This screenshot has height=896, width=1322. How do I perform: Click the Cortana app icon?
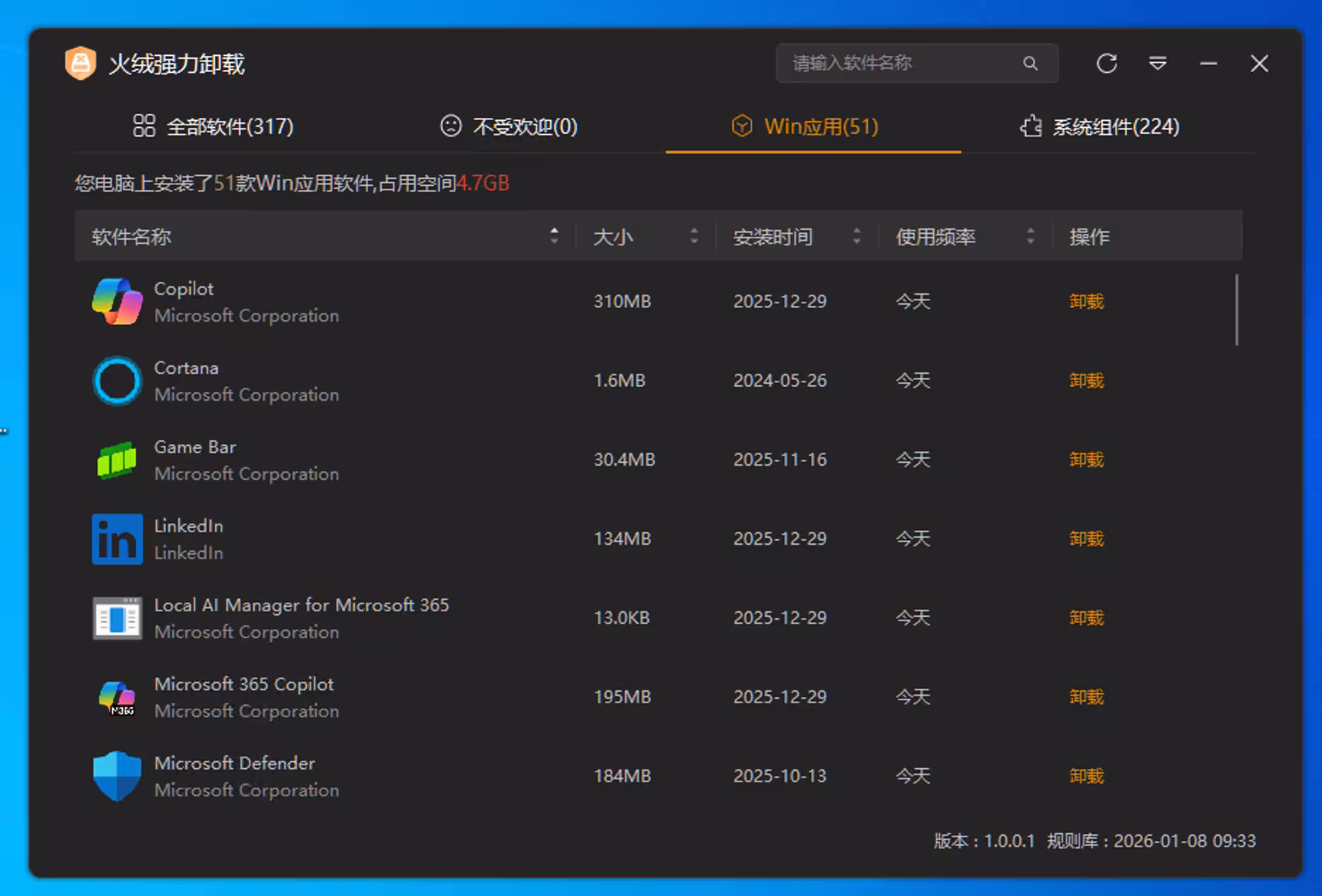coord(117,381)
